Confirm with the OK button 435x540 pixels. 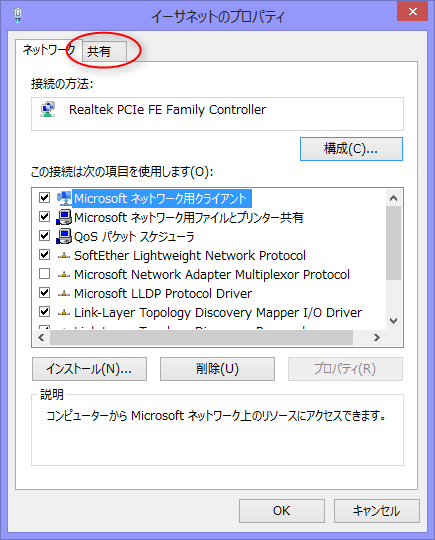pyautogui.click(x=282, y=511)
